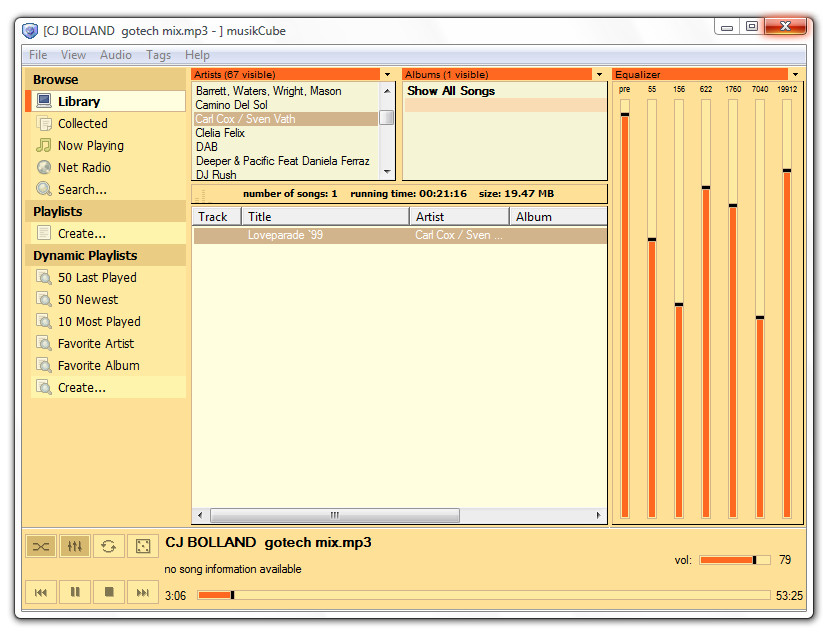831x632 pixels.
Task: Click the 50 Last Played icon
Action: tap(43, 277)
